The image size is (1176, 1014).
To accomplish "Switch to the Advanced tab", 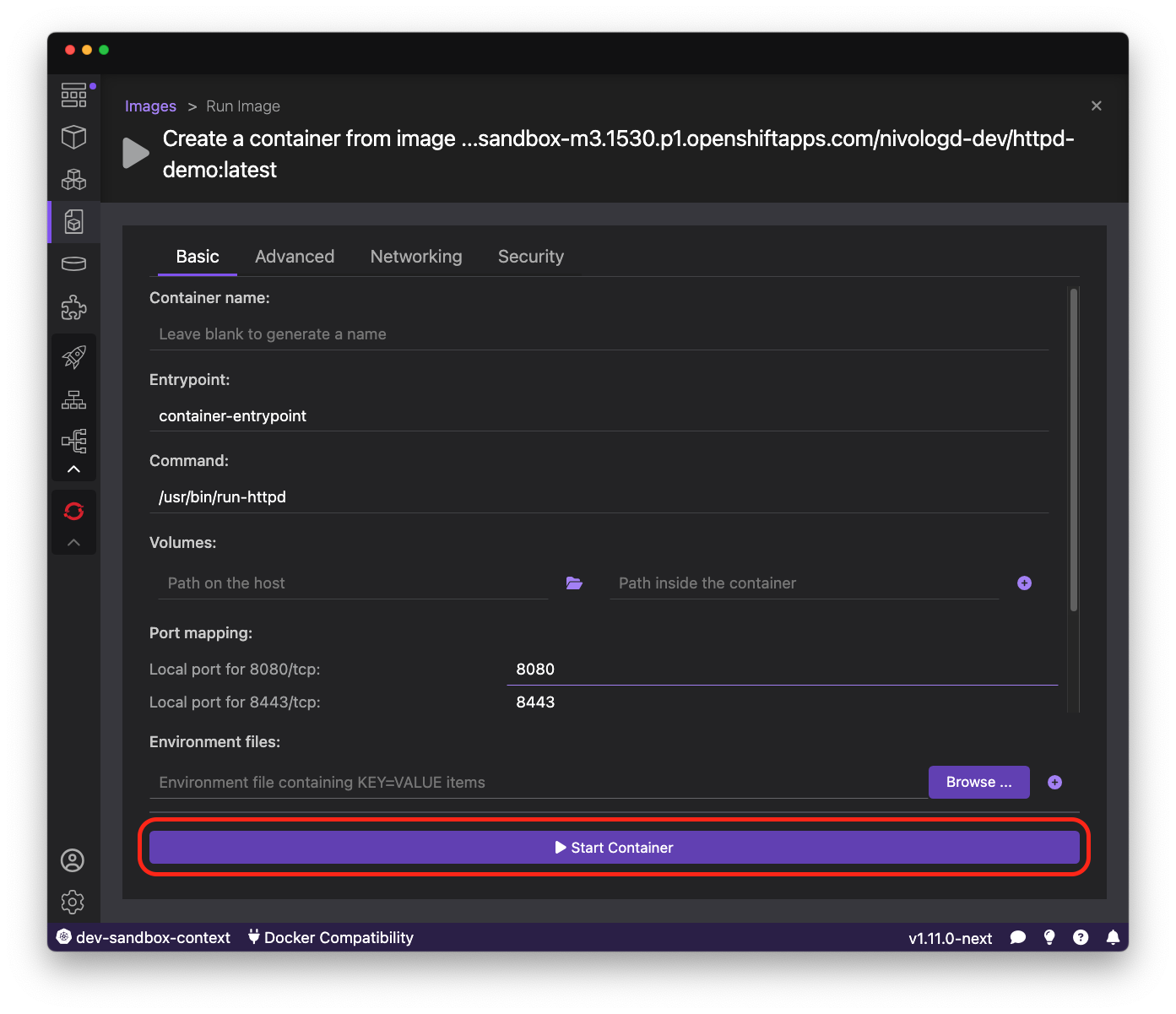I will click(x=295, y=257).
